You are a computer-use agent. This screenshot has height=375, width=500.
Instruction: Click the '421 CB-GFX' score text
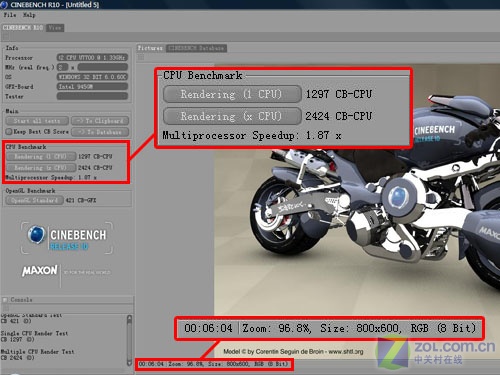pyautogui.click(x=81, y=200)
